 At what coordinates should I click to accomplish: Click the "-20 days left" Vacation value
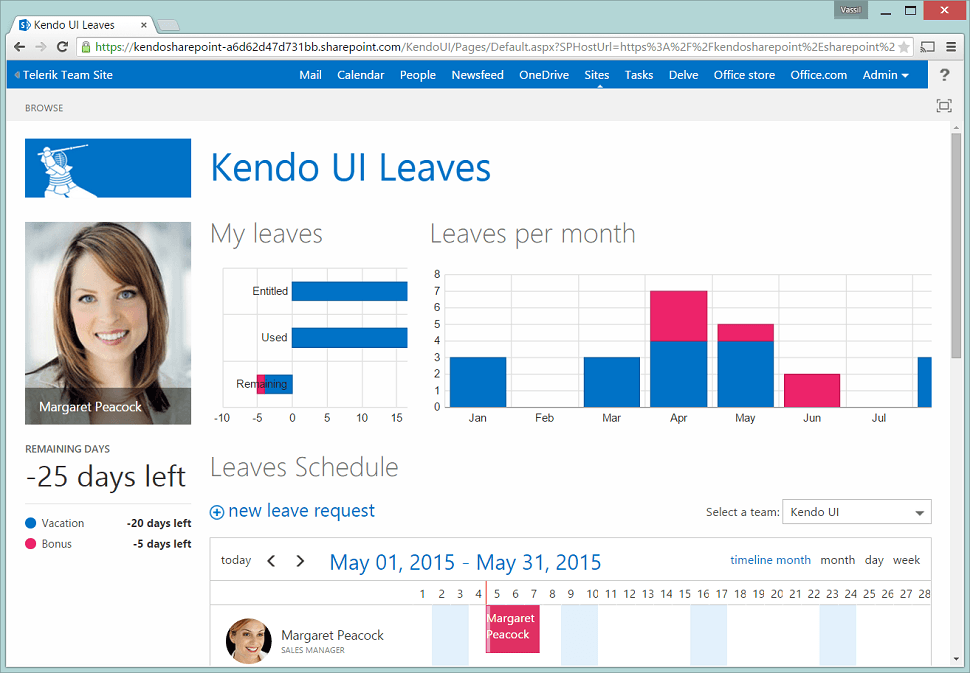pyautogui.click(x=159, y=523)
